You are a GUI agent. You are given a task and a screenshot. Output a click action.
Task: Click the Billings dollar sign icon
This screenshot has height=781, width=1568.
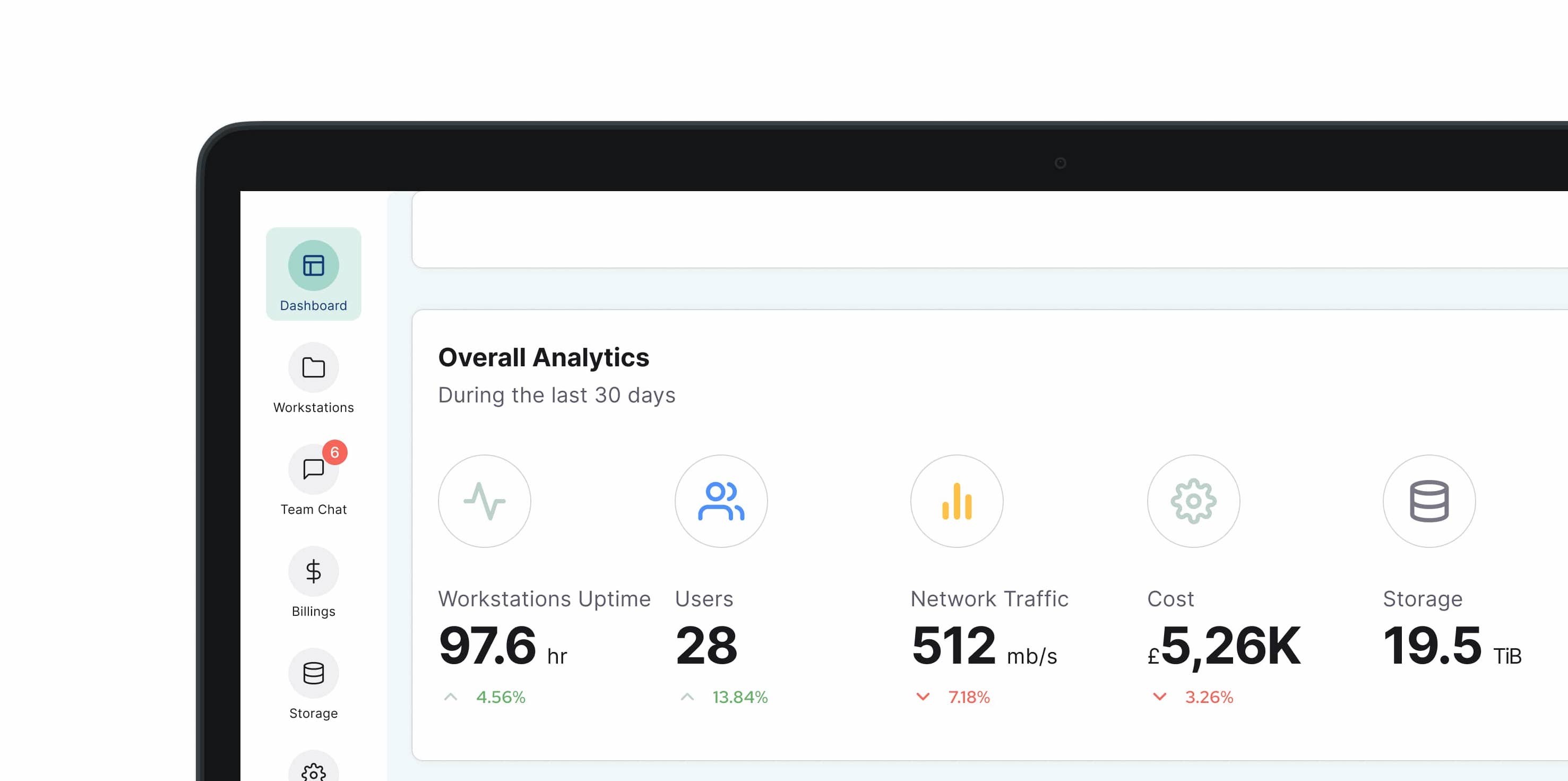tap(314, 571)
